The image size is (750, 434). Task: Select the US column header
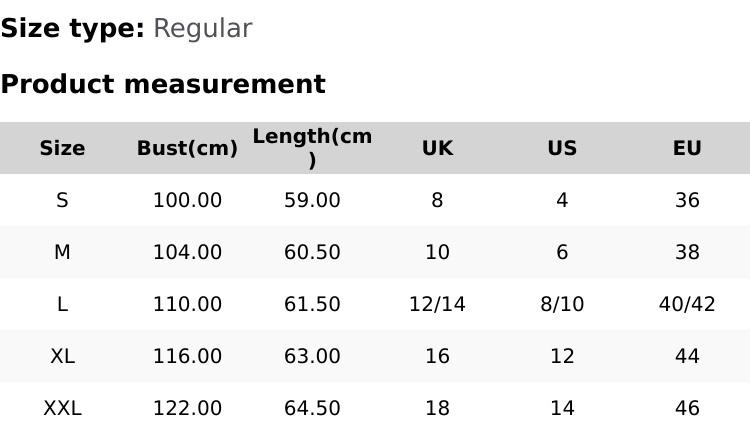coord(562,148)
